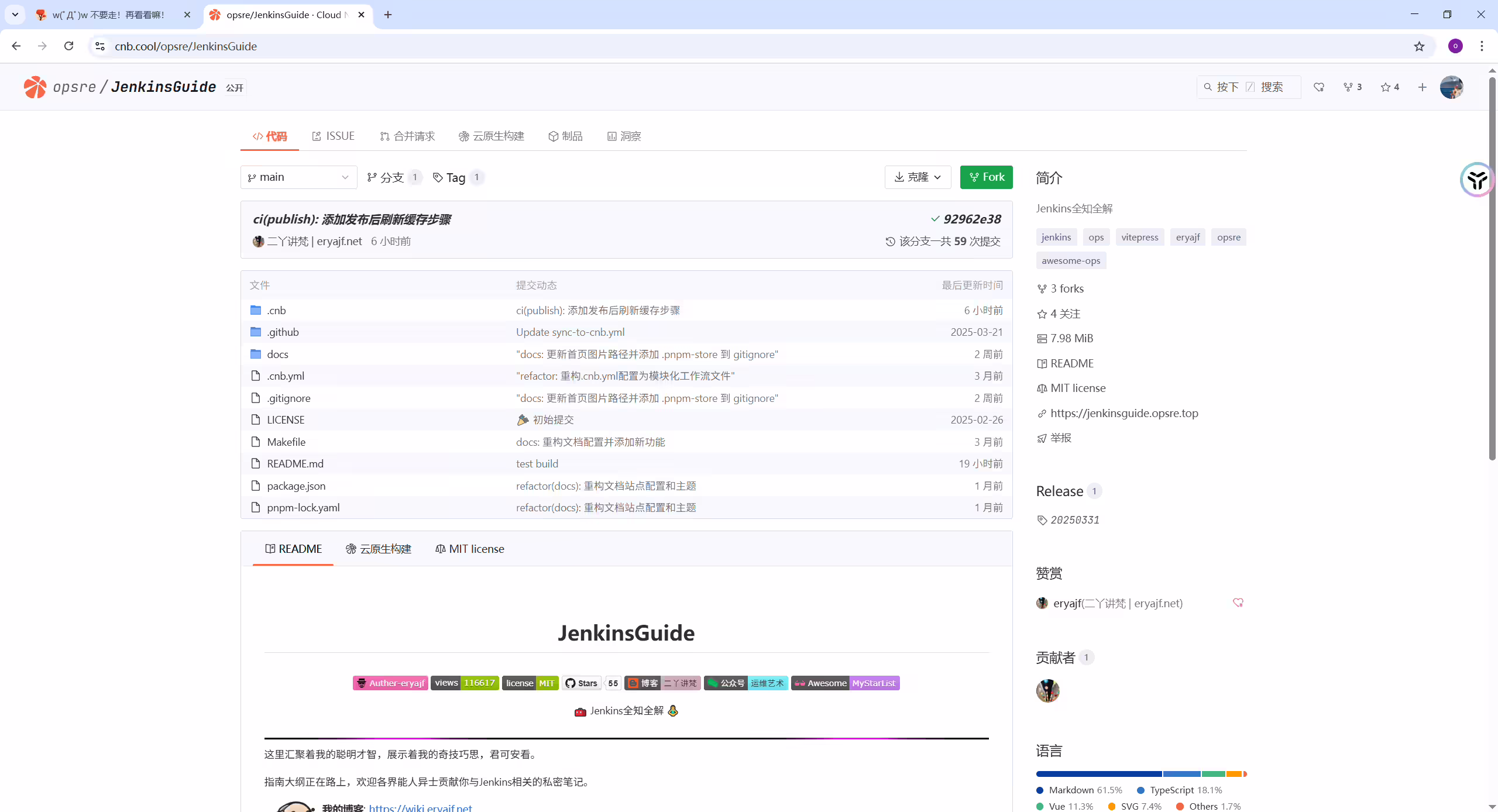
Task: Click the Markdown segment of language bar
Action: click(1099, 774)
